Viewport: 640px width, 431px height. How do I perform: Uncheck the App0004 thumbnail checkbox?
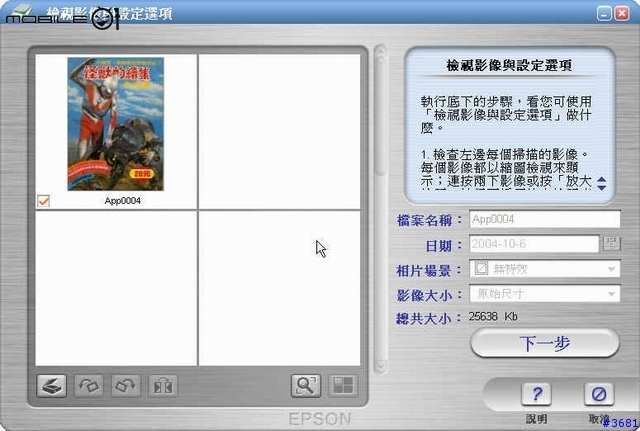(x=43, y=201)
